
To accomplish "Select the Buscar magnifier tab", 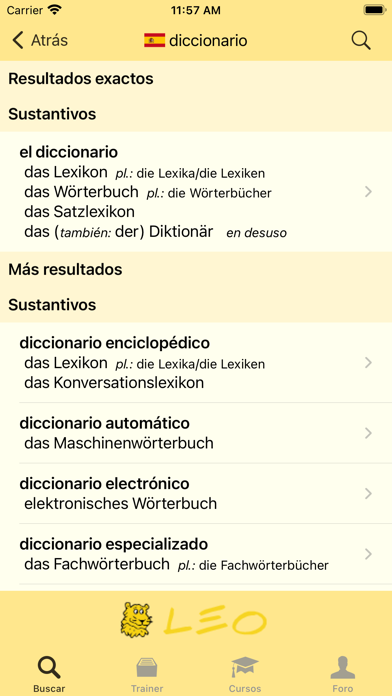I will [x=49, y=668].
